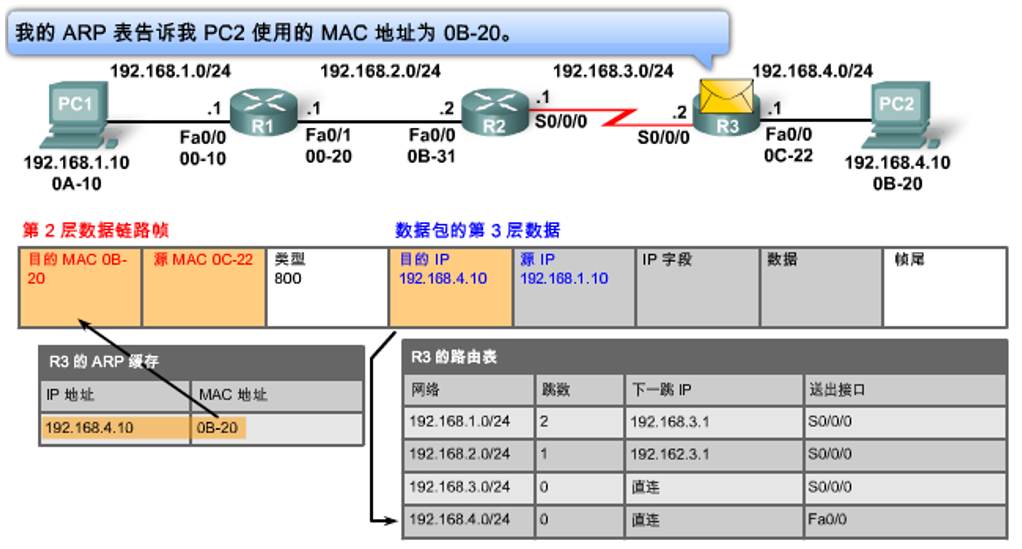The width and height of the screenshot is (1022, 549).
Task: Click the 192.168.1.0/24 network label
Action: point(170,70)
